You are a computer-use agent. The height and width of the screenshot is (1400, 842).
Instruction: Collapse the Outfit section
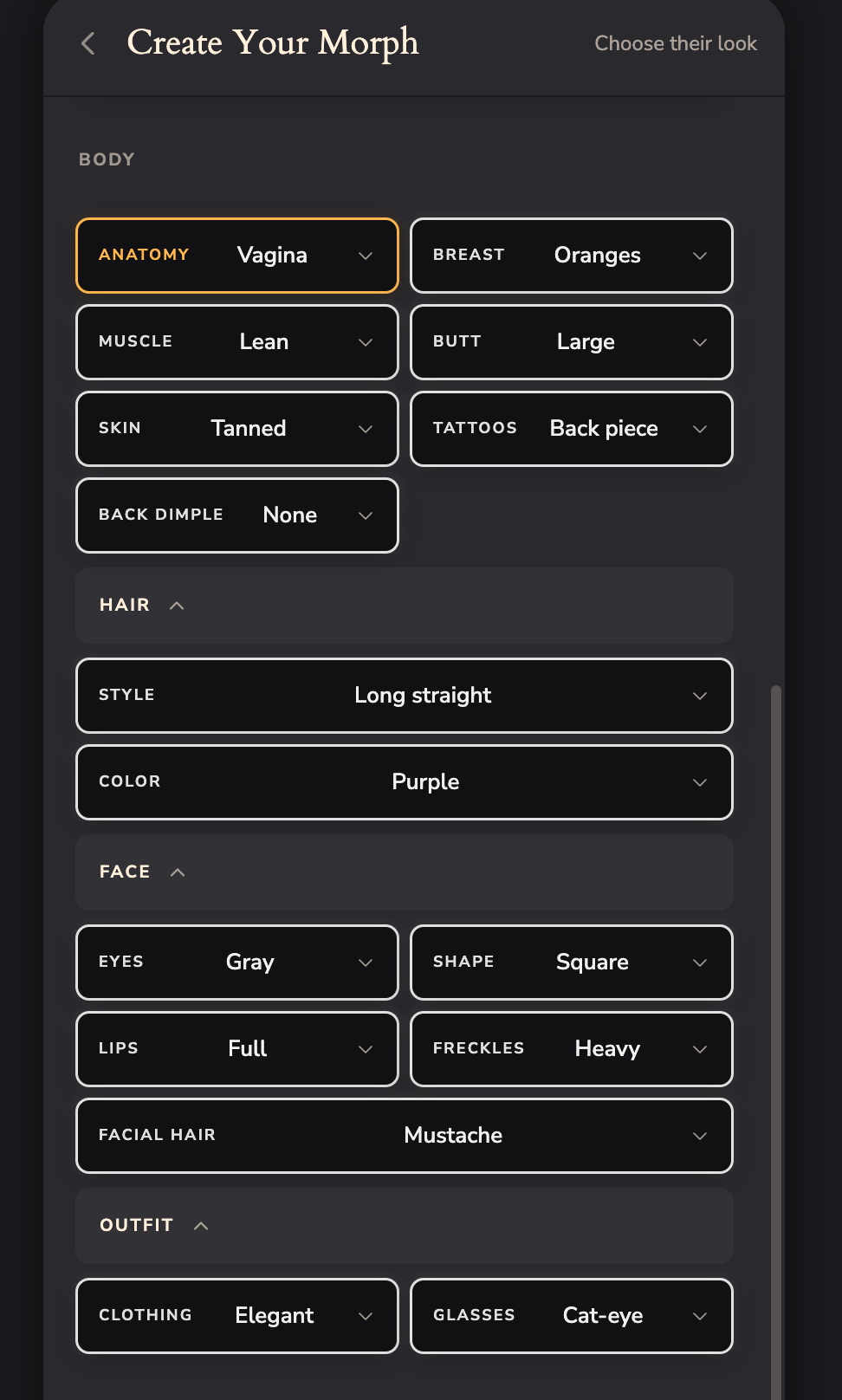(405, 1225)
